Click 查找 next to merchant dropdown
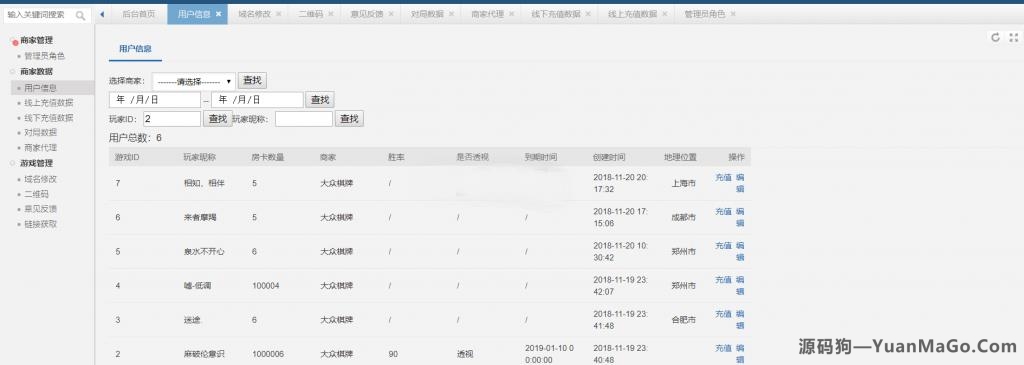This screenshot has height=365, width=1024. click(x=252, y=81)
